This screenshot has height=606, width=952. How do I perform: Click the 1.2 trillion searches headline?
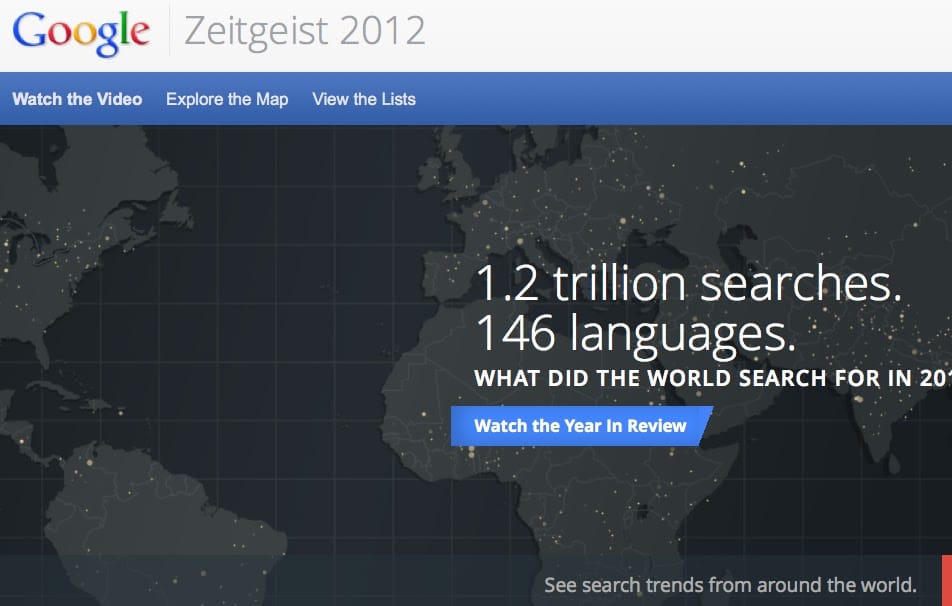tap(688, 284)
